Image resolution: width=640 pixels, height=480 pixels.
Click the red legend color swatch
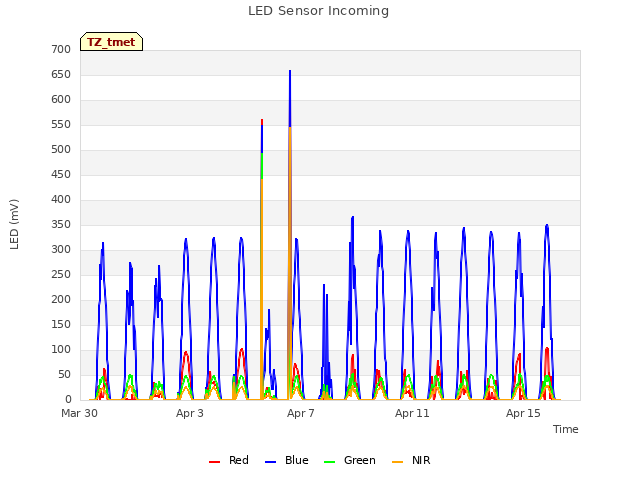pos(214,462)
